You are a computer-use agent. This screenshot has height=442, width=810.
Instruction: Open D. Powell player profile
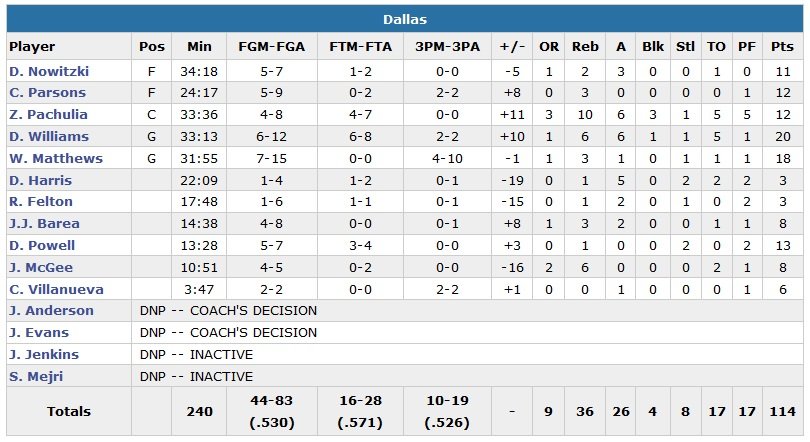(43, 245)
